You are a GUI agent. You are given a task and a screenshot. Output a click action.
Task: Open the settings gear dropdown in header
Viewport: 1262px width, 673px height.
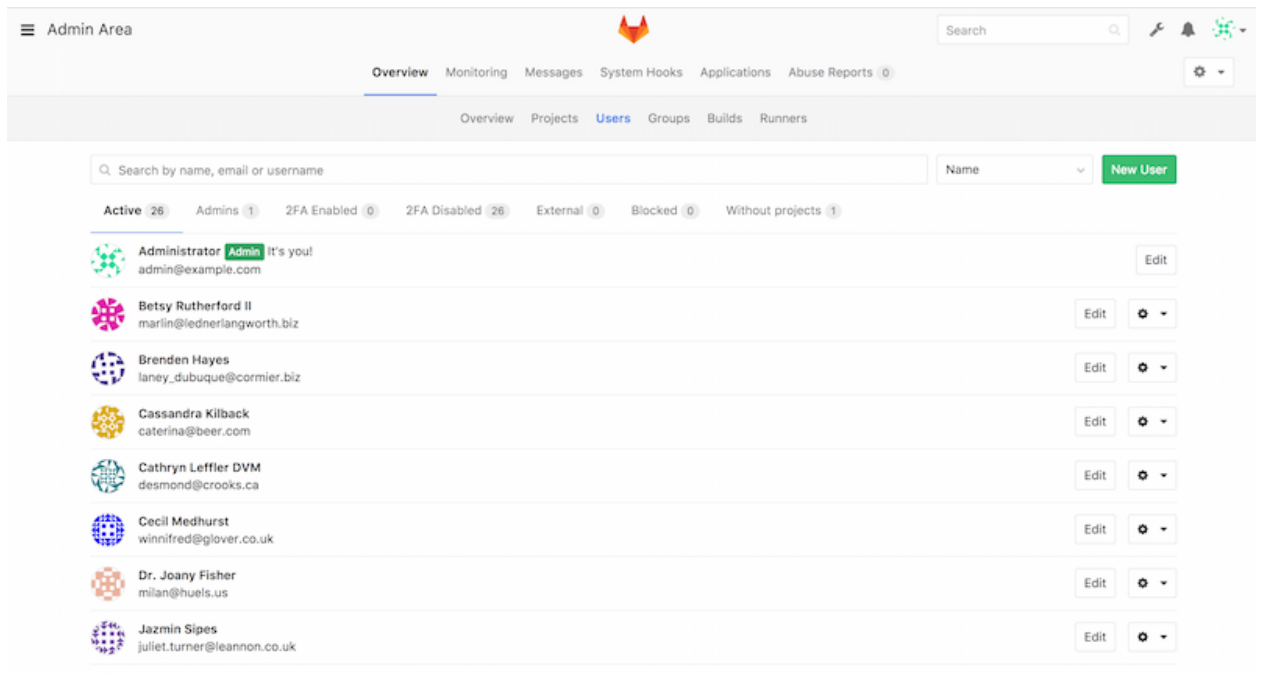point(1208,72)
